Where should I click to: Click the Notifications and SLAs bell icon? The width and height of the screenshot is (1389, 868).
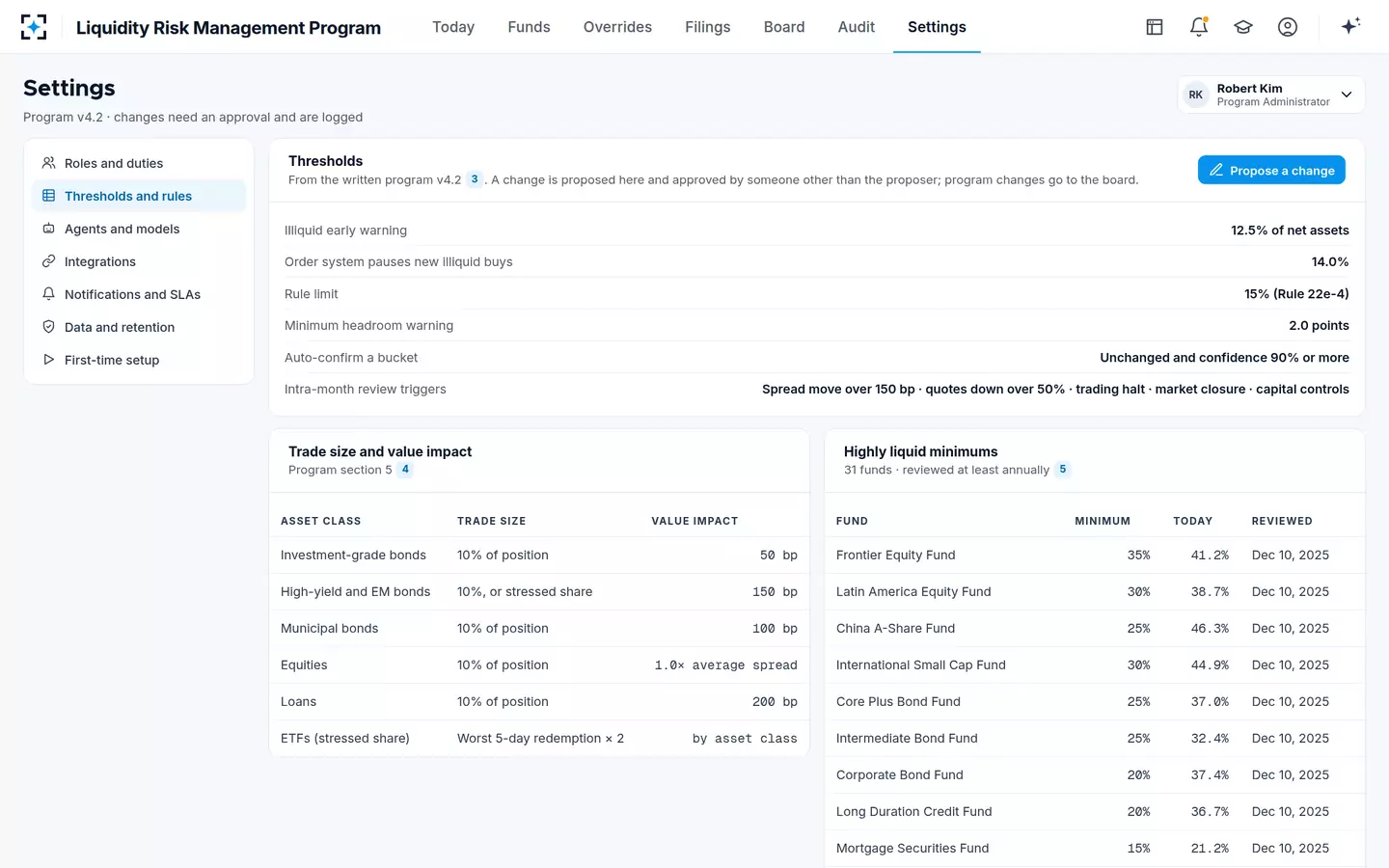click(48, 294)
